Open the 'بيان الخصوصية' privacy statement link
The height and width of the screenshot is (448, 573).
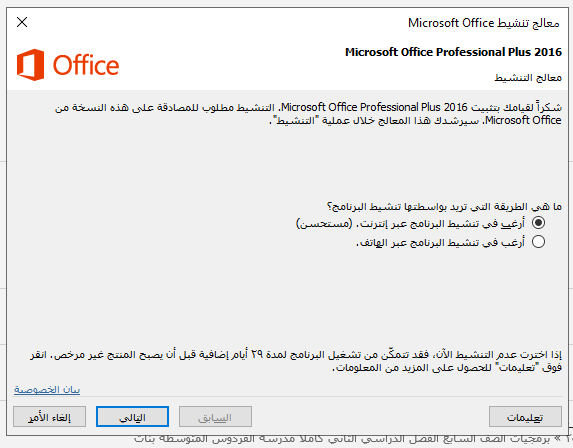[47, 390]
